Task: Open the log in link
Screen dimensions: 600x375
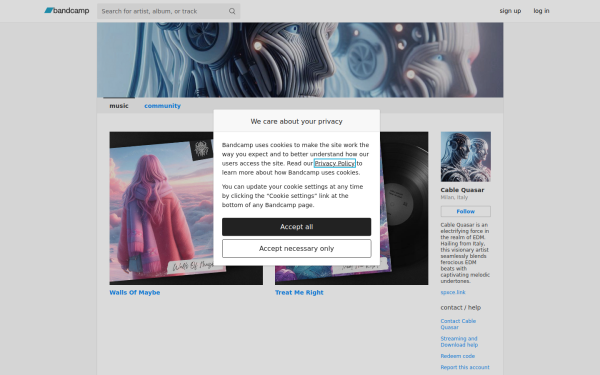Action: click(541, 11)
